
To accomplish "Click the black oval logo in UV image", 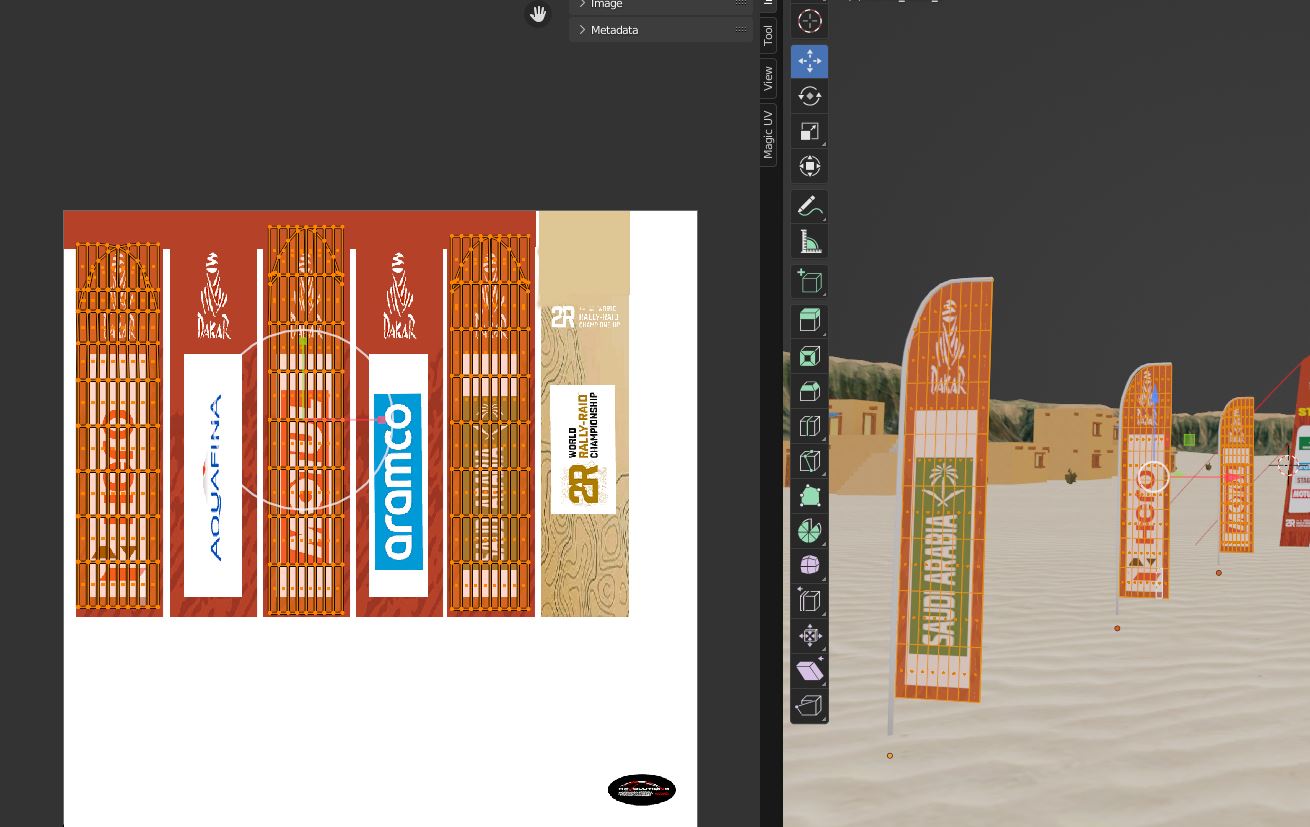I will tap(642, 790).
